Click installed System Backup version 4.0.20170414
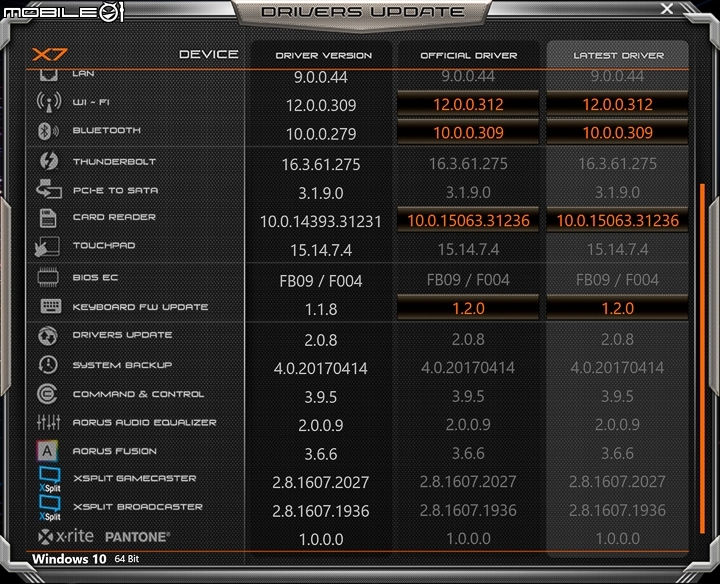720x584 pixels. [x=321, y=368]
